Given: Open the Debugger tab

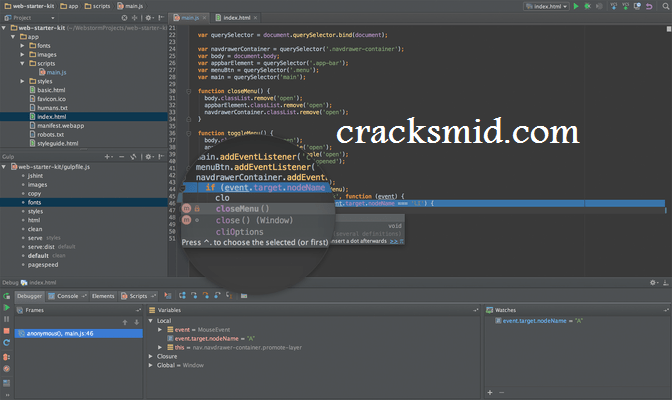Looking at the screenshot, I should [x=30, y=296].
